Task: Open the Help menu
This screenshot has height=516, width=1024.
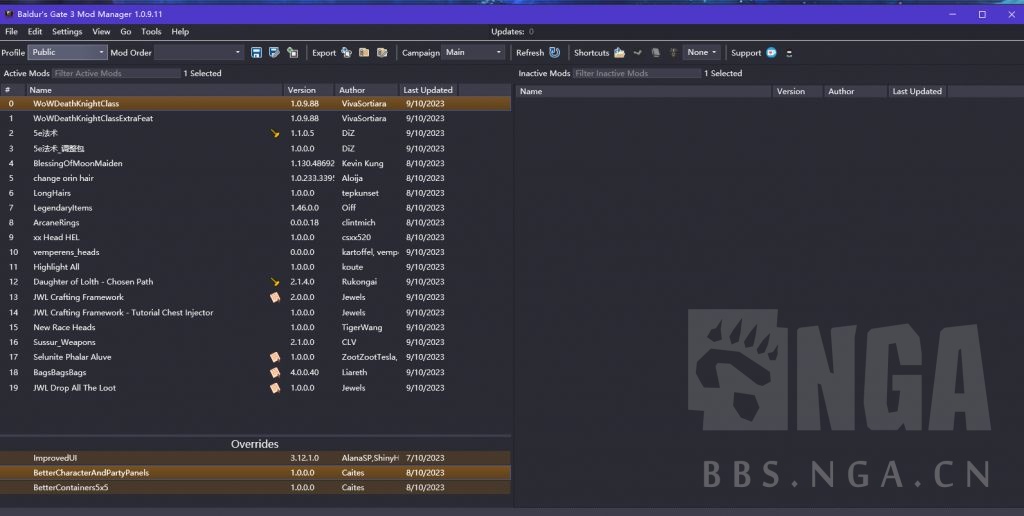Action: coord(180,31)
